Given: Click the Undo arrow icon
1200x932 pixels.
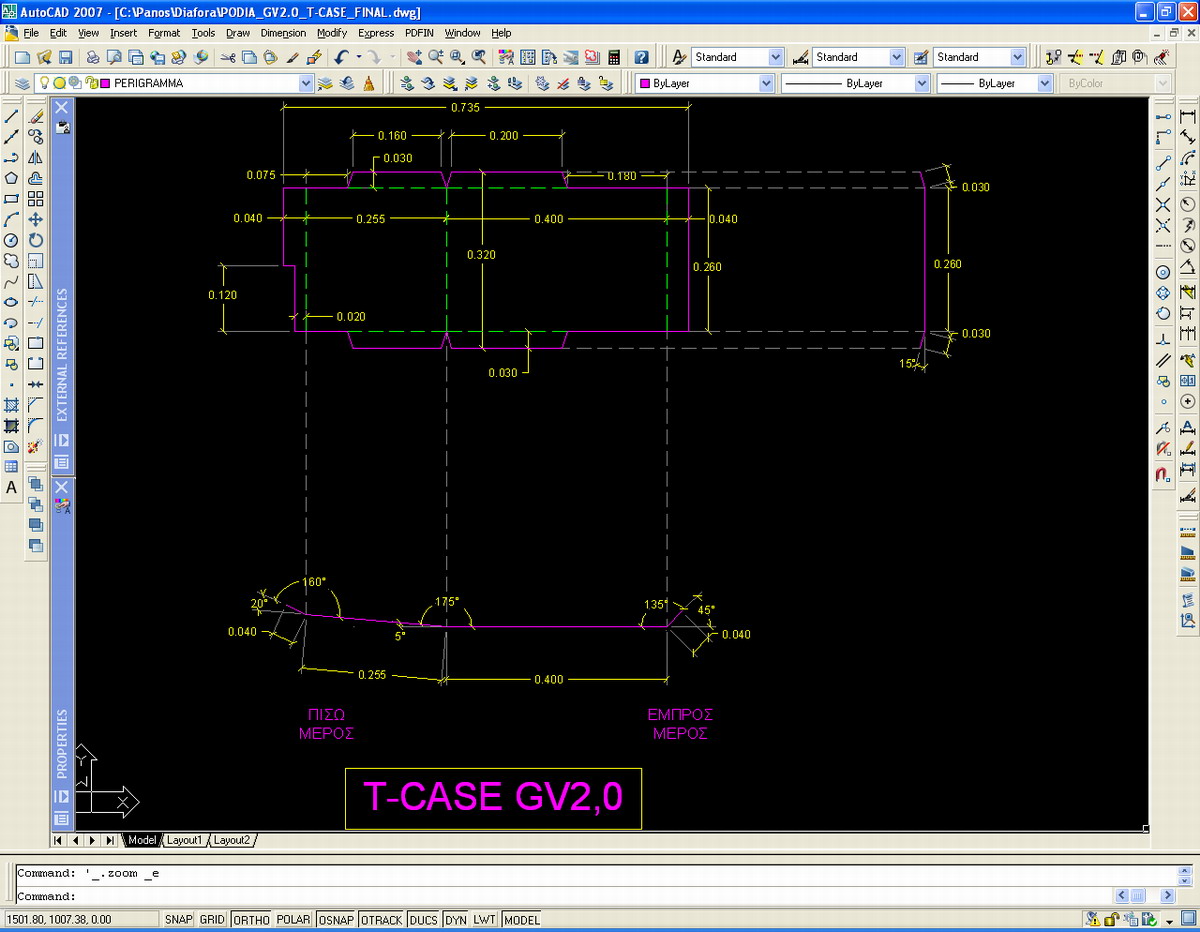Looking at the screenshot, I should point(342,57).
